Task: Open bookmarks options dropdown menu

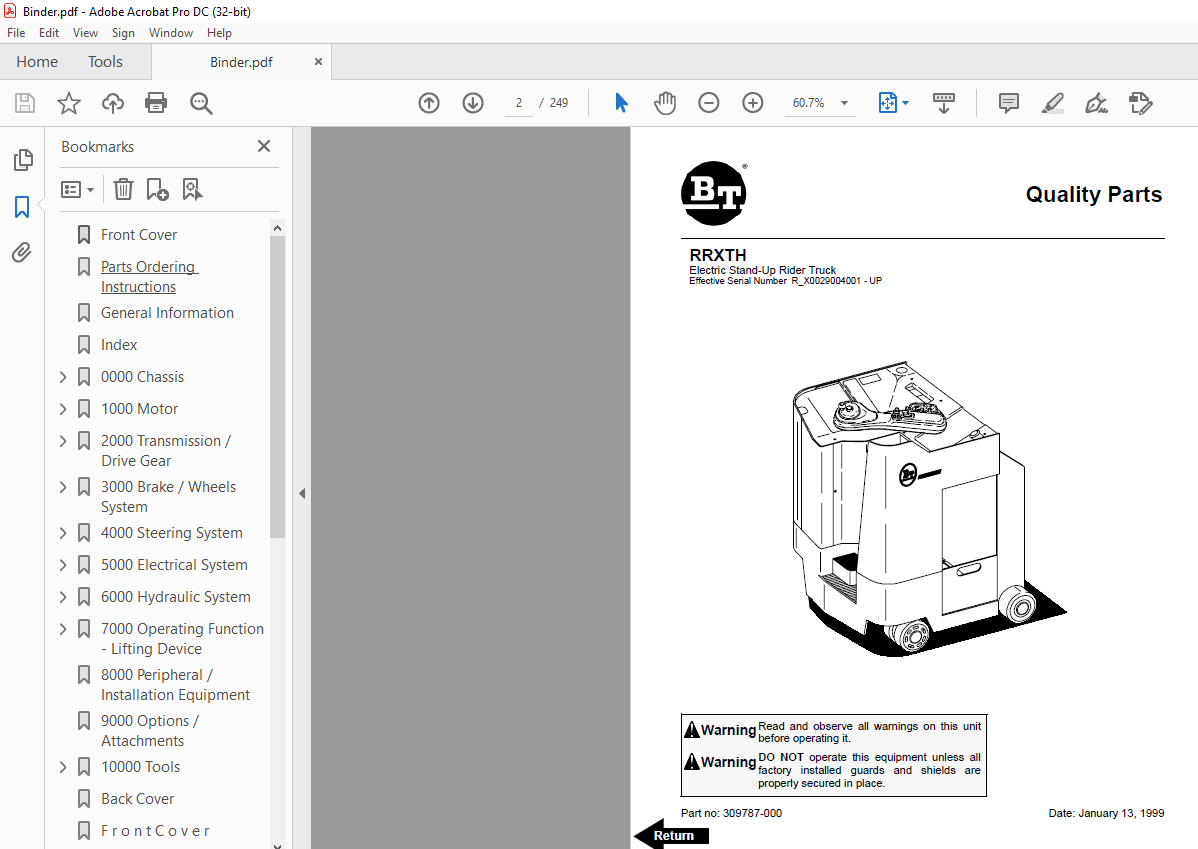Action: pyautogui.click(x=77, y=190)
